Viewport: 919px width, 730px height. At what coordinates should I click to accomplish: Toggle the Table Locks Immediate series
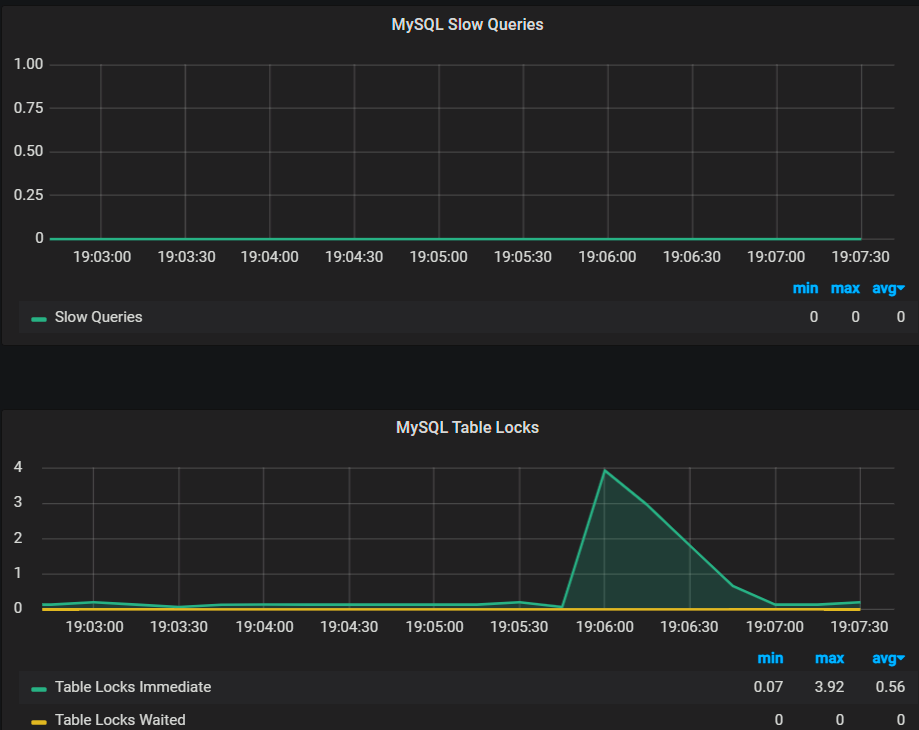133,687
